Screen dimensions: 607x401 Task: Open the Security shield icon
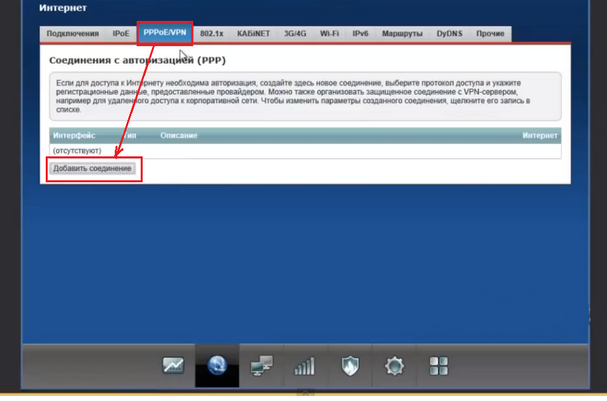(x=350, y=366)
